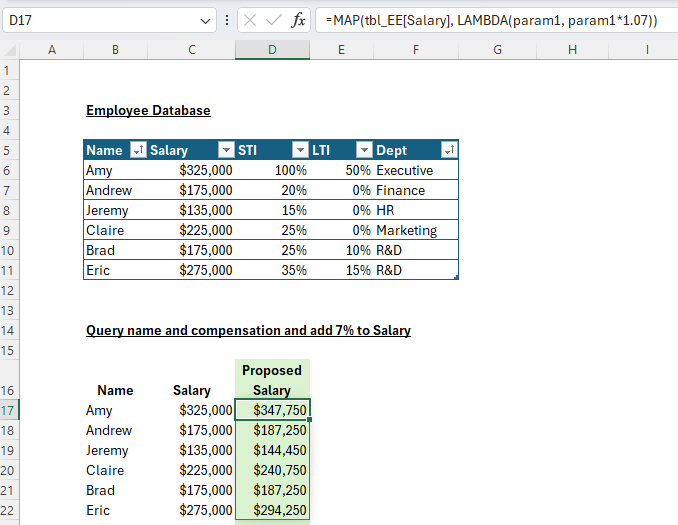Viewport: 678px width, 525px height.
Task: Select column F header
Action: (x=416, y=50)
